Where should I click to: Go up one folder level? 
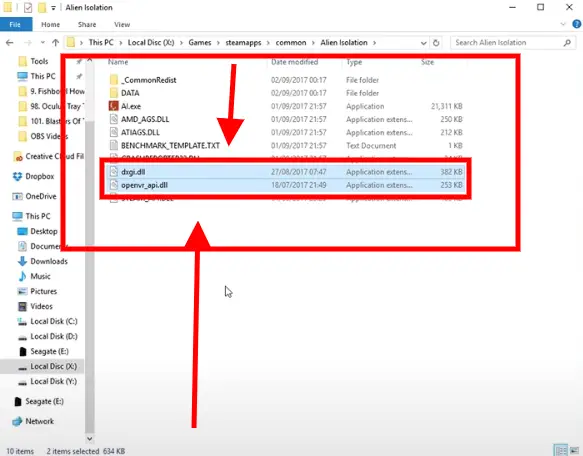coord(55,43)
